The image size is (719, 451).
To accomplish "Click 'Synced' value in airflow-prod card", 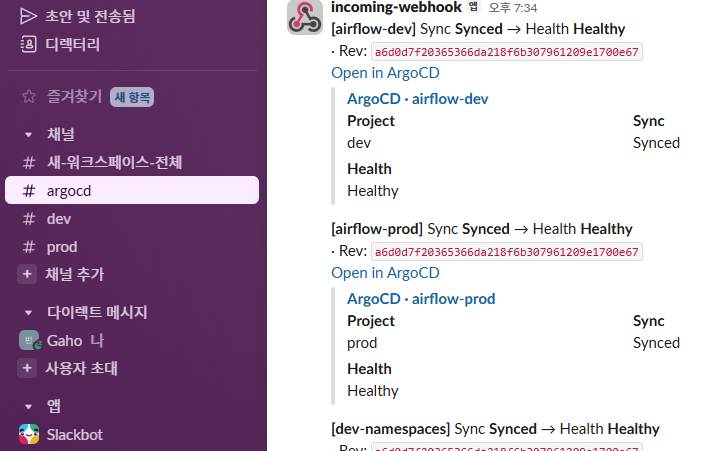I will tap(656, 343).
